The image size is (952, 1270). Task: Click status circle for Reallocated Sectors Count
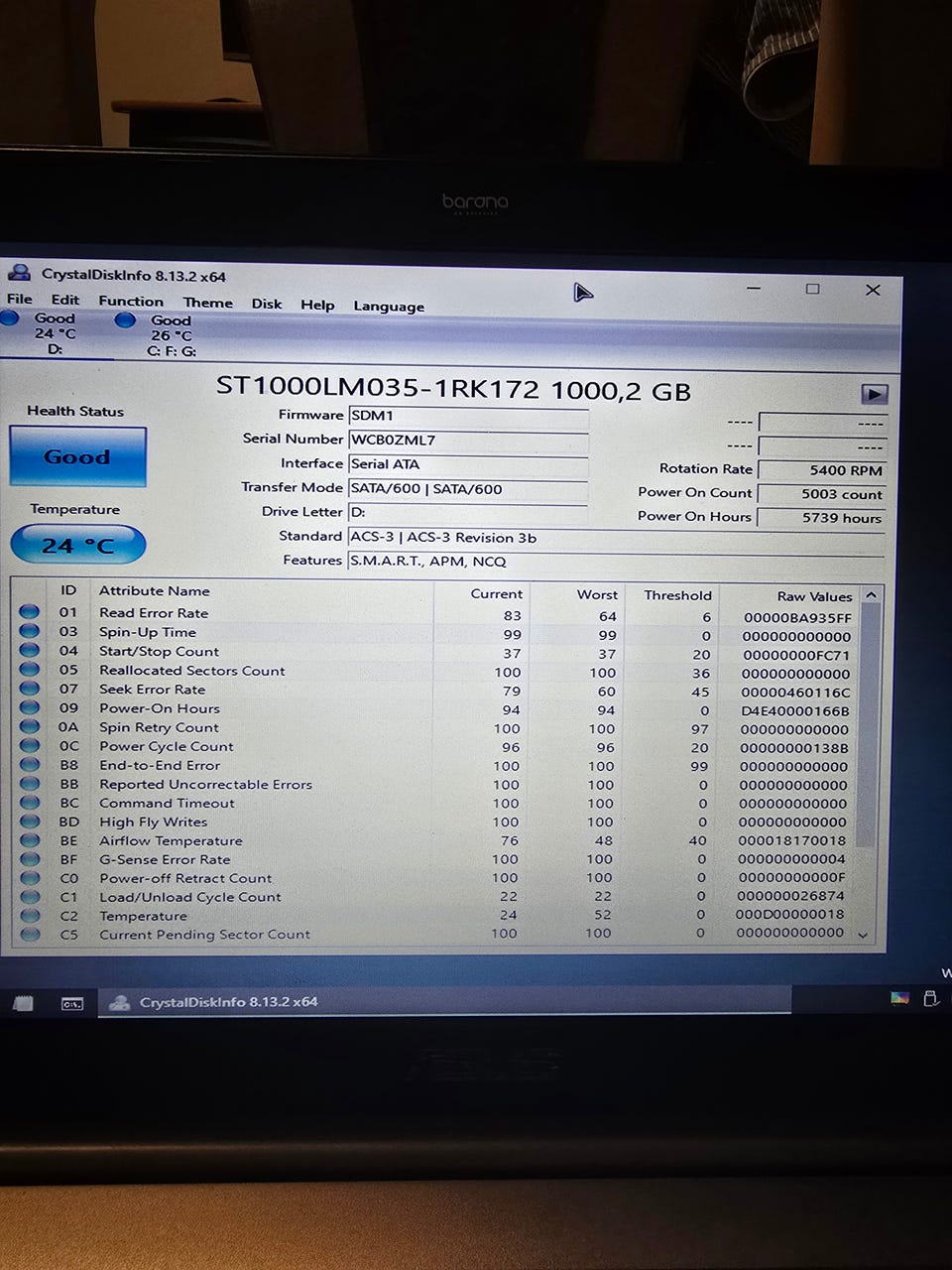pos(30,670)
